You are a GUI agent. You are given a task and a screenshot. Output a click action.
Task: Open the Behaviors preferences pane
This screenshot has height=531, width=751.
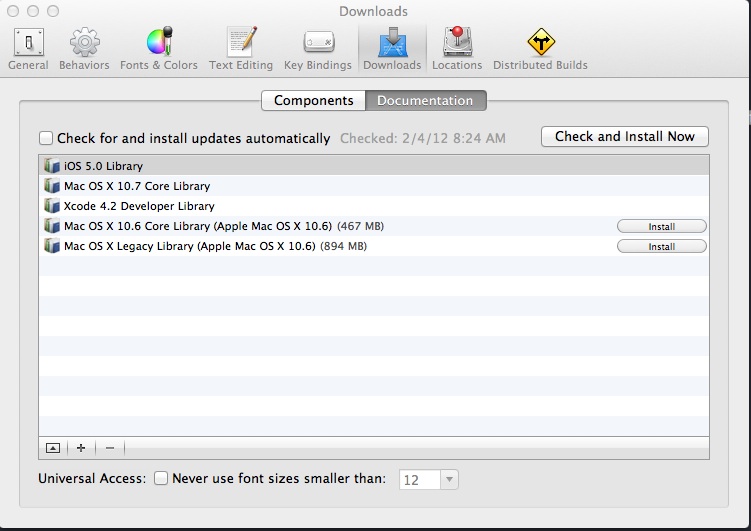pyautogui.click(x=84, y=49)
